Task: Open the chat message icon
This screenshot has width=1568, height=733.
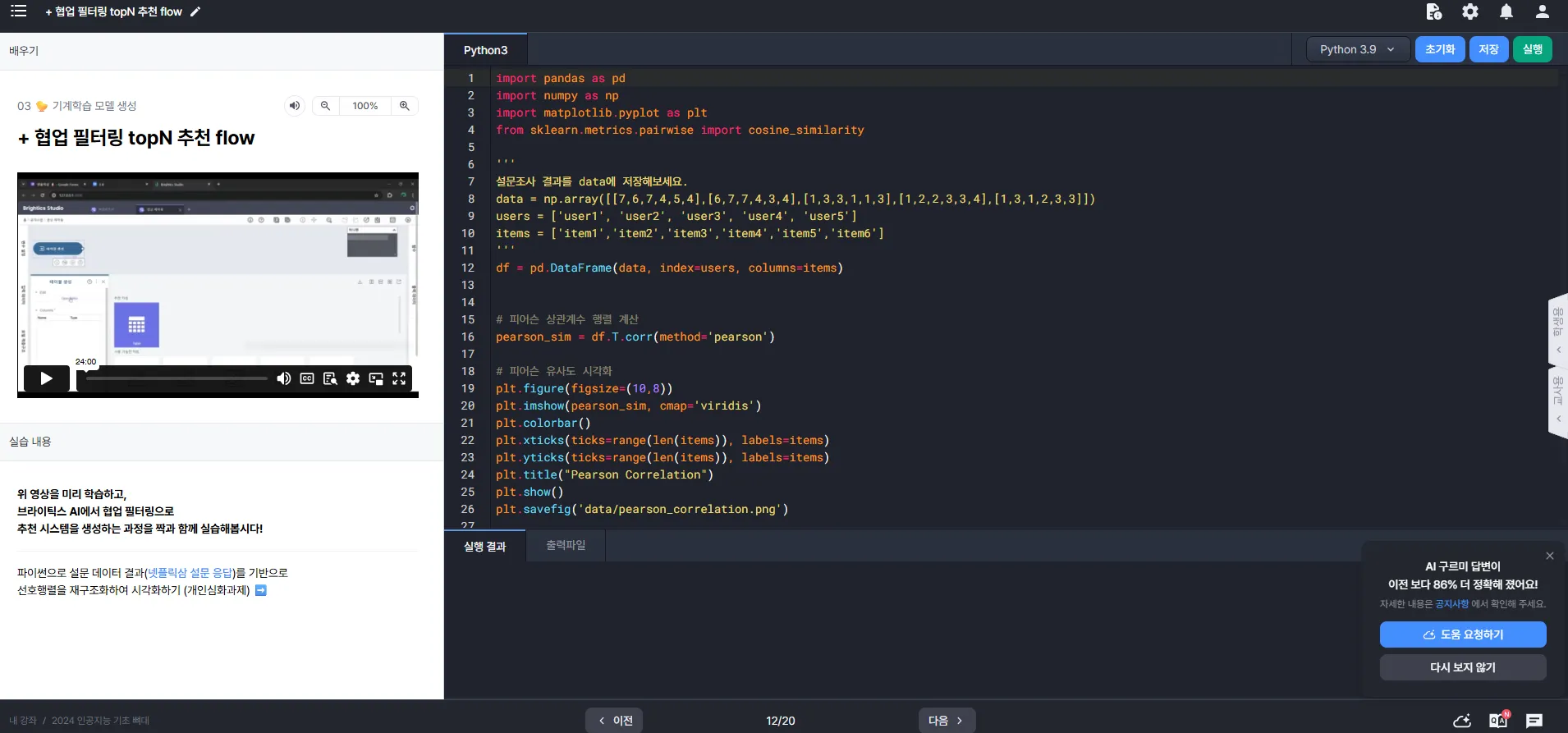Action: tap(1534, 721)
